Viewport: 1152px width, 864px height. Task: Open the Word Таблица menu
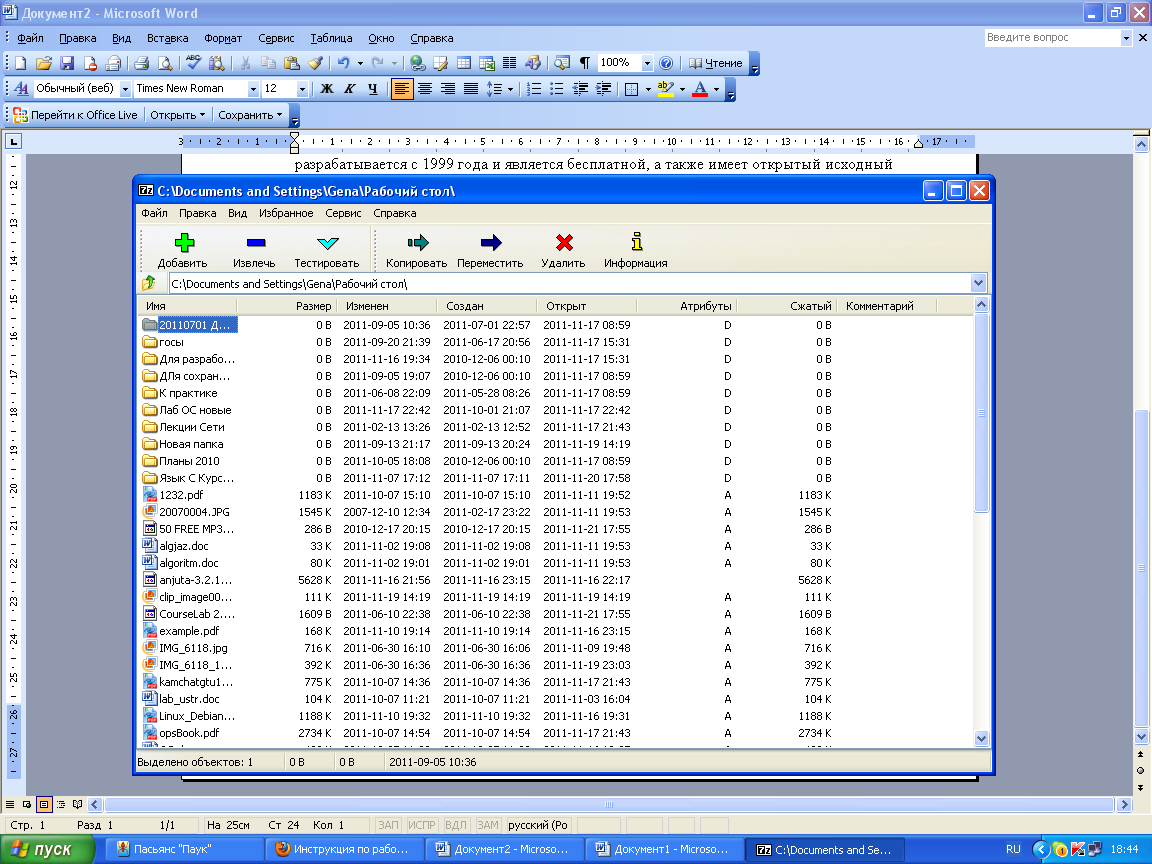click(x=331, y=38)
